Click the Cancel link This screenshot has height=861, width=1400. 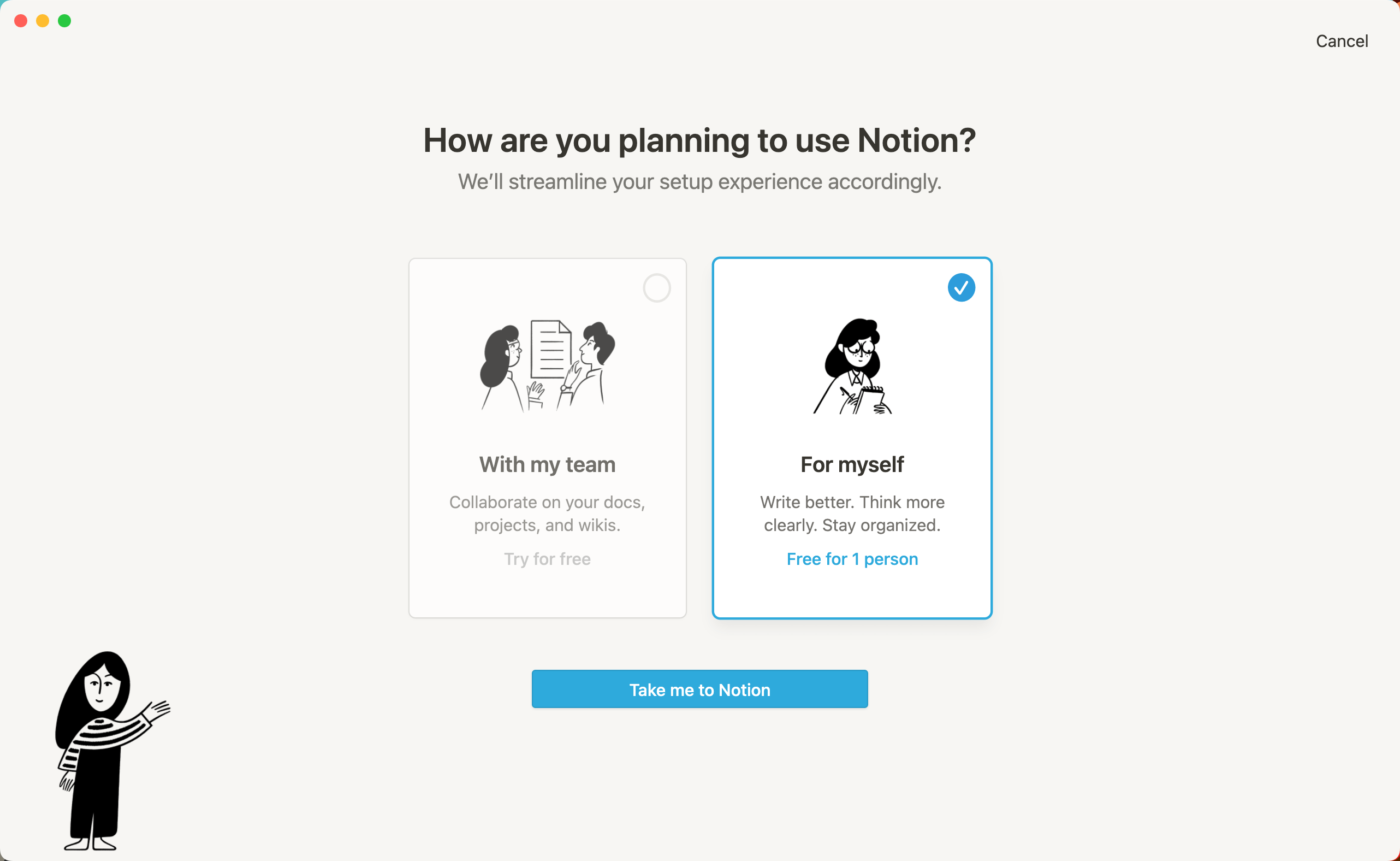(x=1342, y=41)
